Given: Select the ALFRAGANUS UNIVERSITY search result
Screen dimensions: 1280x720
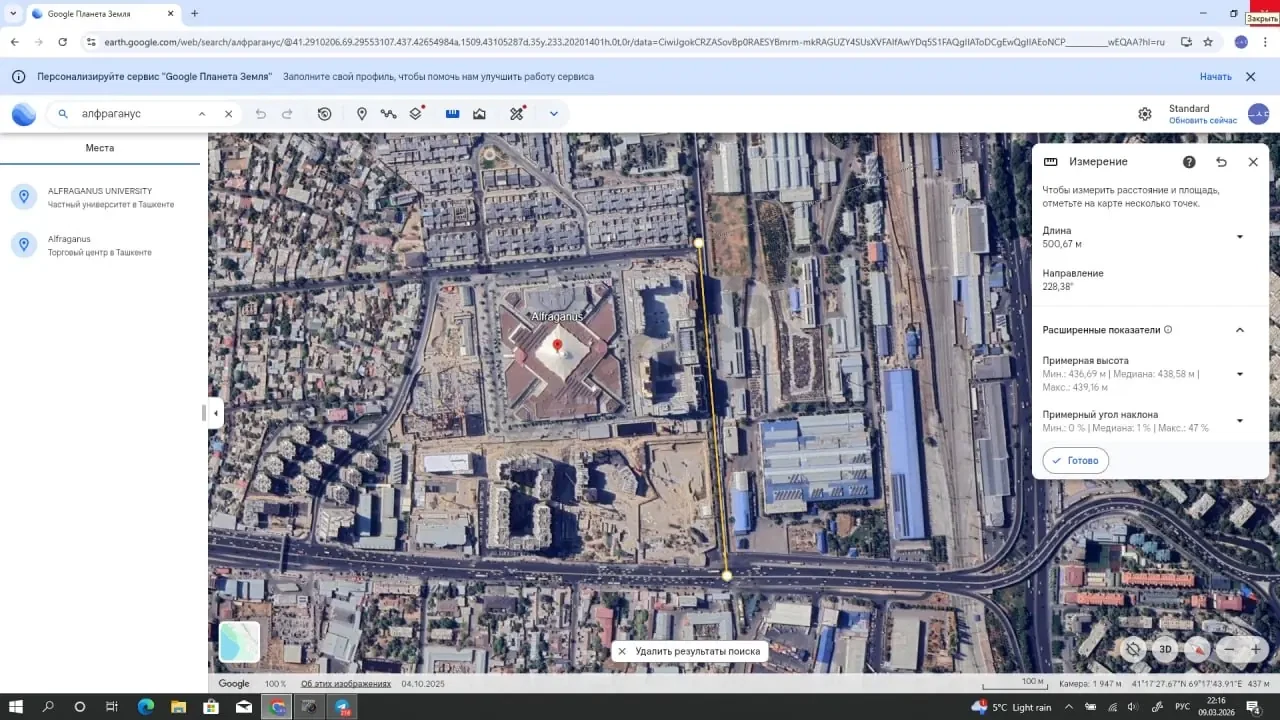Looking at the screenshot, I should pos(100,197).
